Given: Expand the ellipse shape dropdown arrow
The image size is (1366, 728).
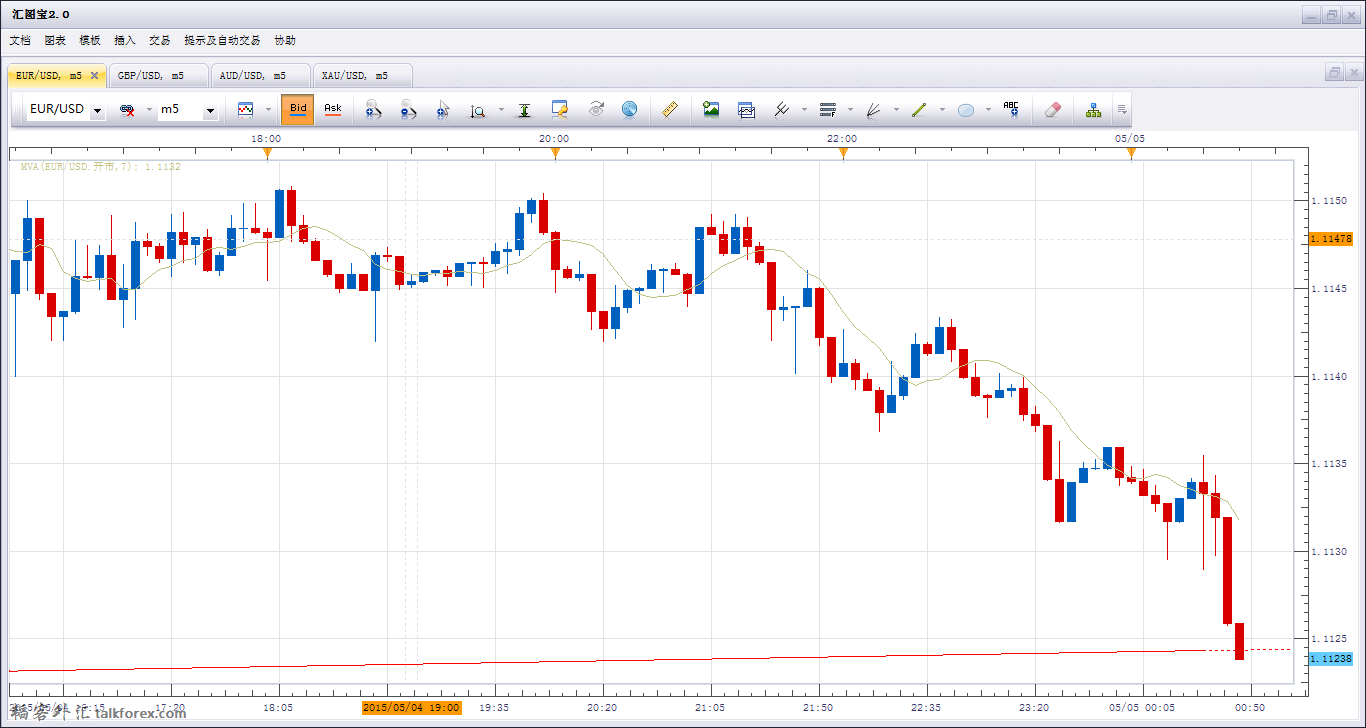Looking at the screenshot, I should coord(988,110).
